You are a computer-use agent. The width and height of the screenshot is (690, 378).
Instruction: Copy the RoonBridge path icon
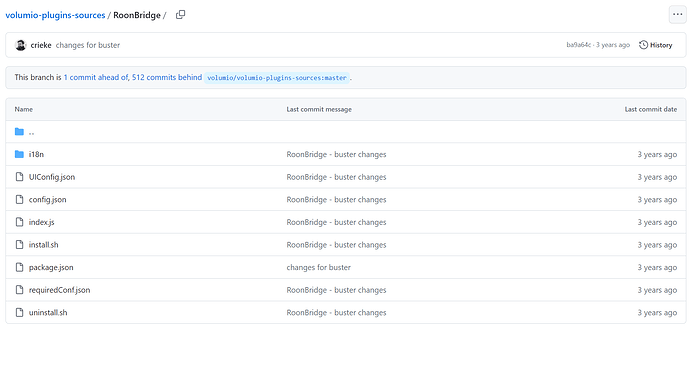[x=180, y=15]
